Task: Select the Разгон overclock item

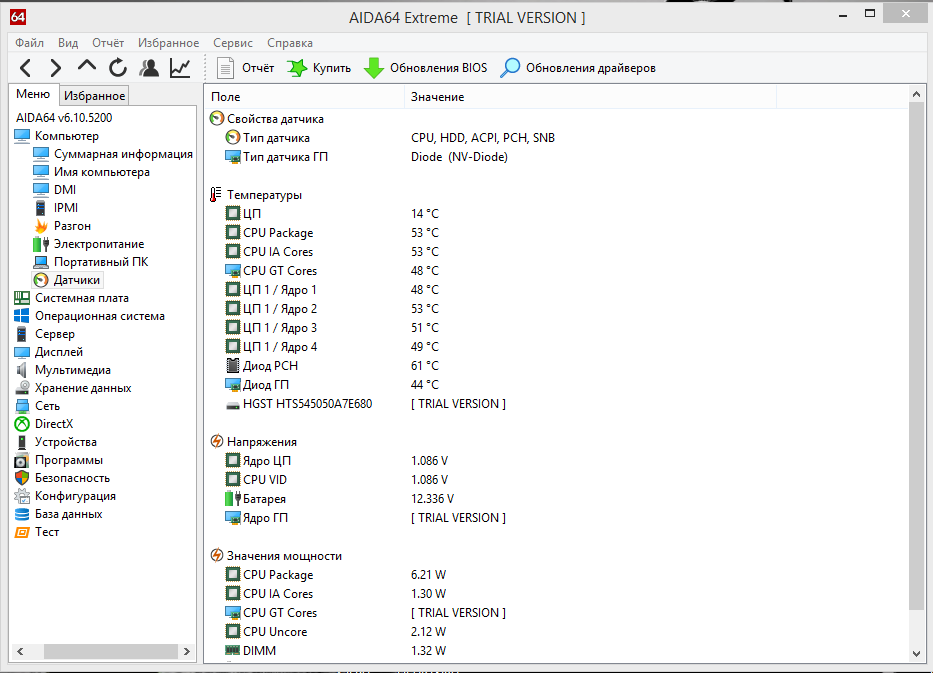Action: [72, 226]
